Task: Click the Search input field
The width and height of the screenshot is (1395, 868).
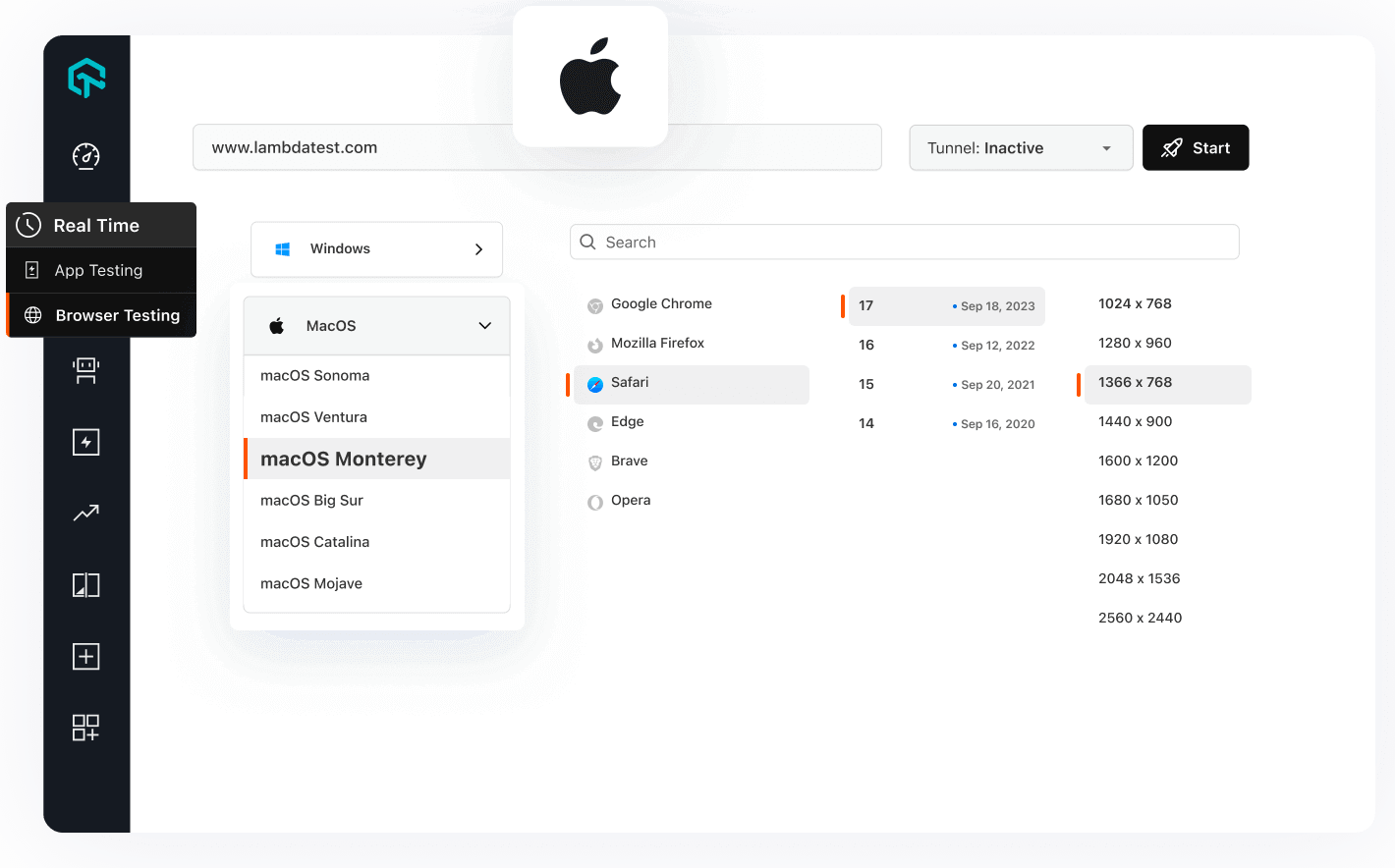Action: (904, 242)
